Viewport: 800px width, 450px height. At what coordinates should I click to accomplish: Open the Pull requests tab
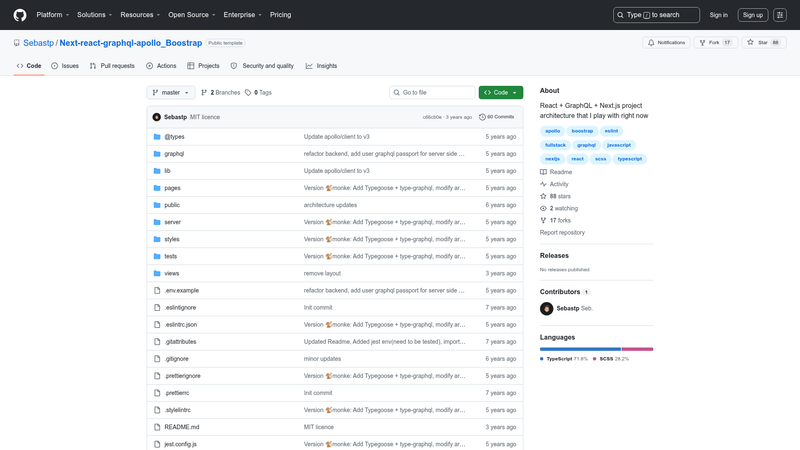(112, 66)
